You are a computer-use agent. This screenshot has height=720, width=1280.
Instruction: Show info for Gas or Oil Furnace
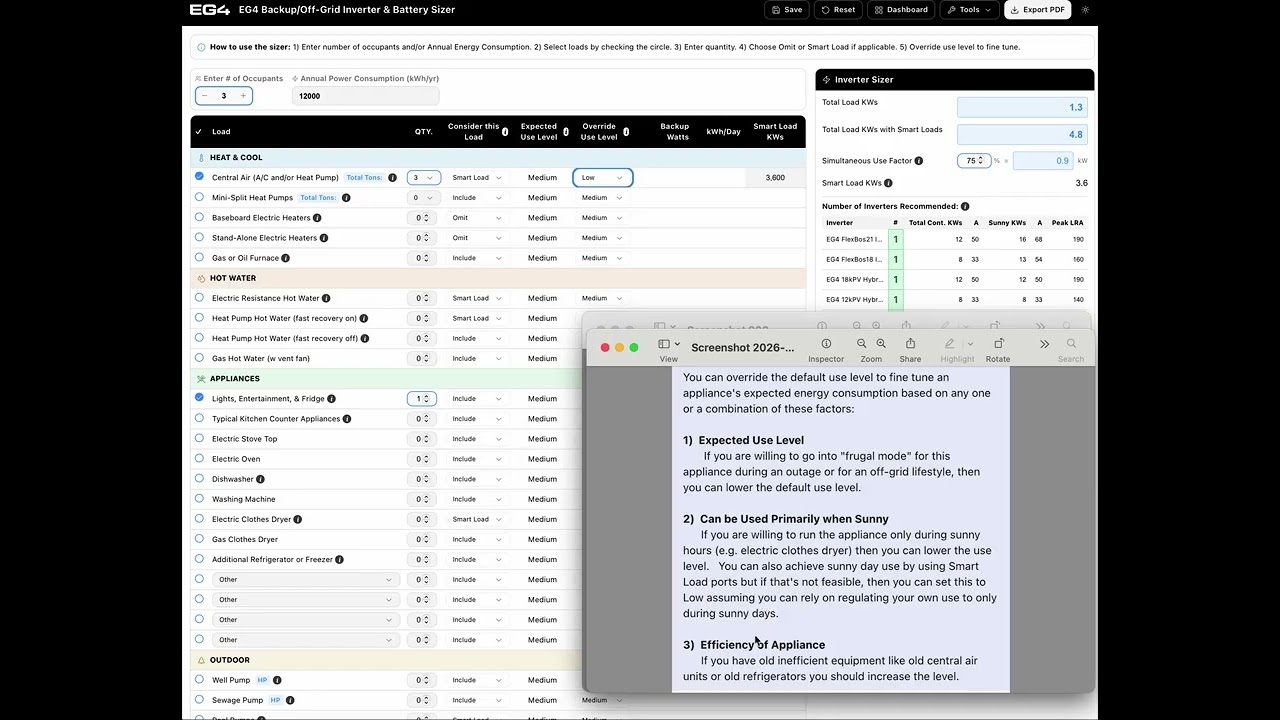pyautogui.click(x=285, y=258)
